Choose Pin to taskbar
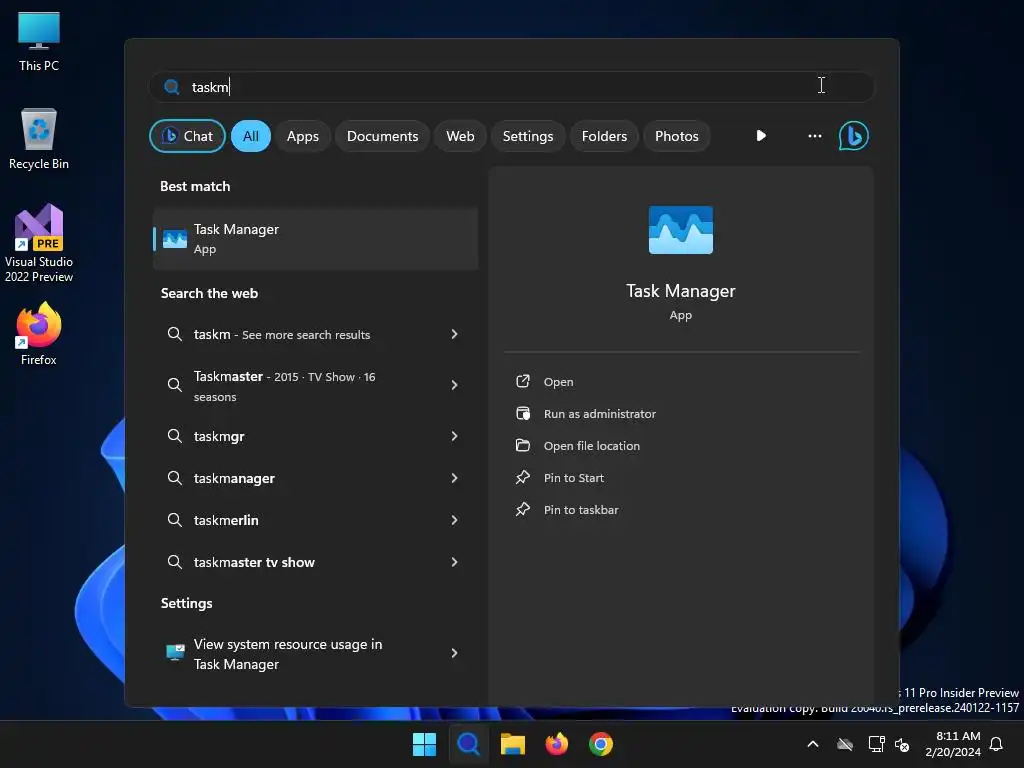Image resolution: width=1024 pixels, height=768 pixels. [581, 510]
